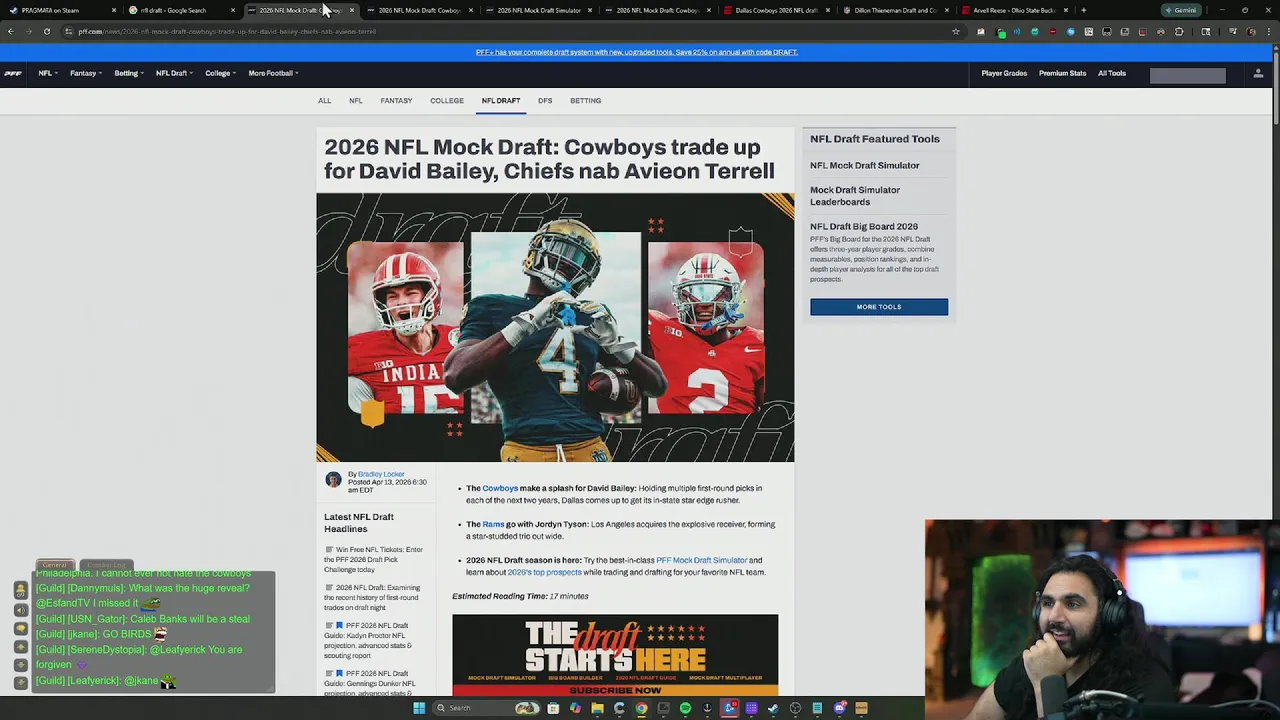Click the speech bubble chat icon in overlay

[x=20, y=628]
